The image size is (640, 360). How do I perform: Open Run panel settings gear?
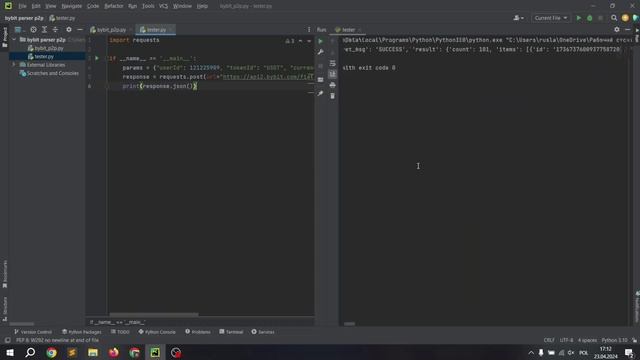pos(617,29)
